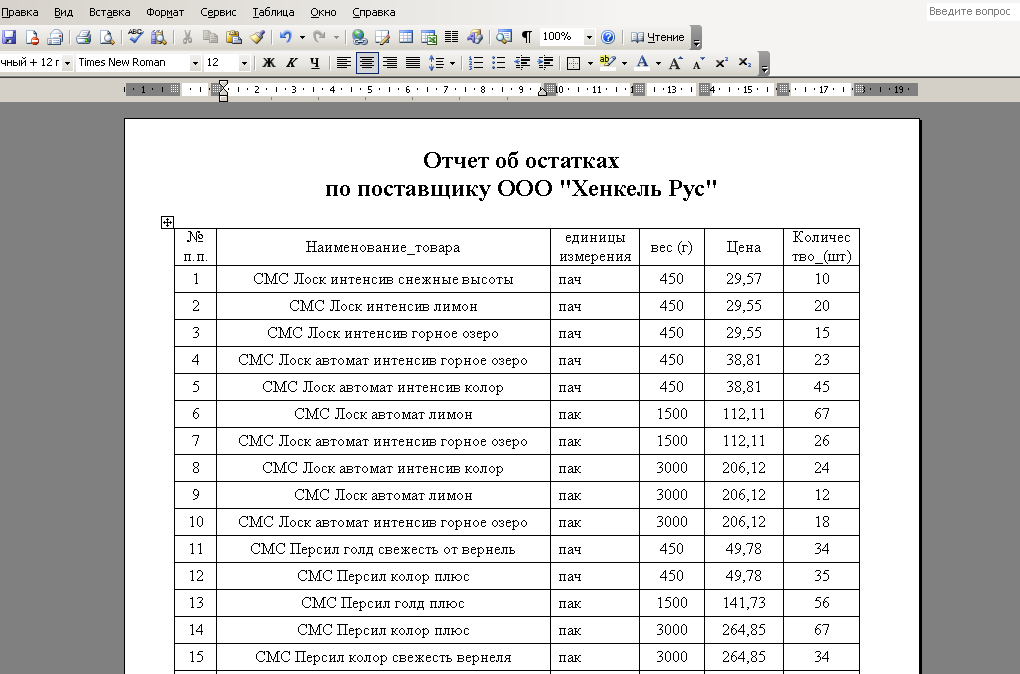Click the Shrink Font icon

coord(699,62)
